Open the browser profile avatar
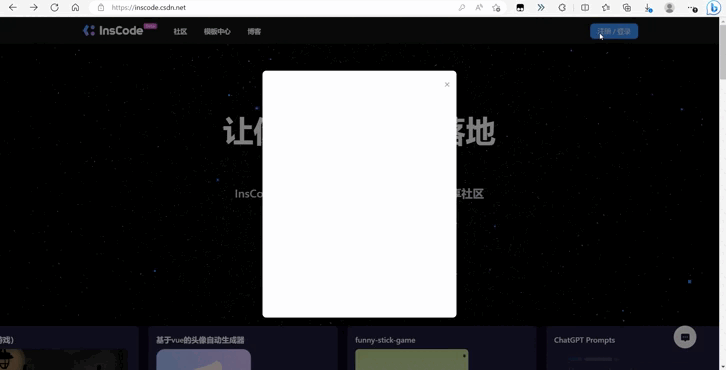The height and width of the screenshot is (370, 726). [669, 7]
